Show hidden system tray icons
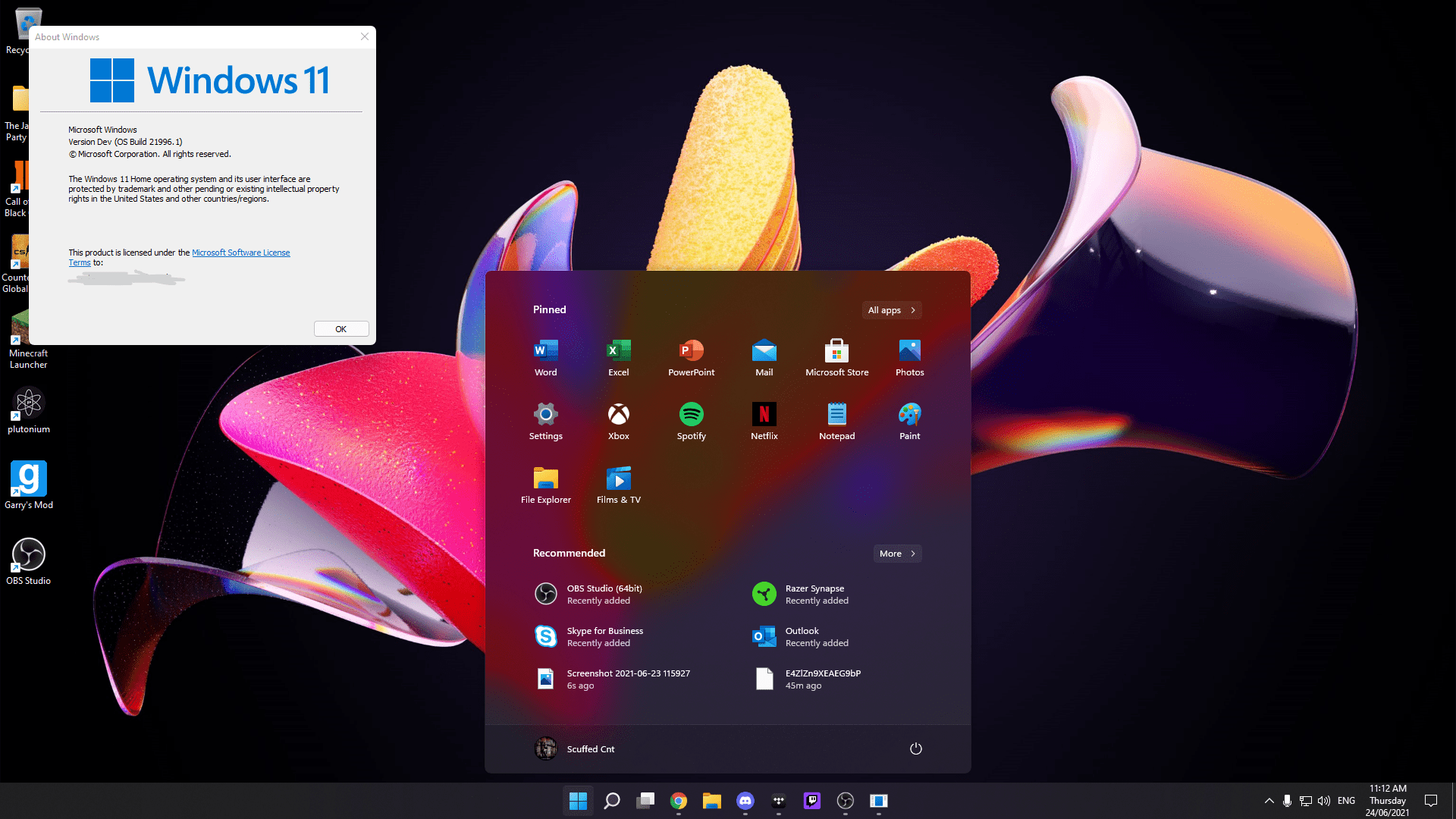 (1268, 801)
